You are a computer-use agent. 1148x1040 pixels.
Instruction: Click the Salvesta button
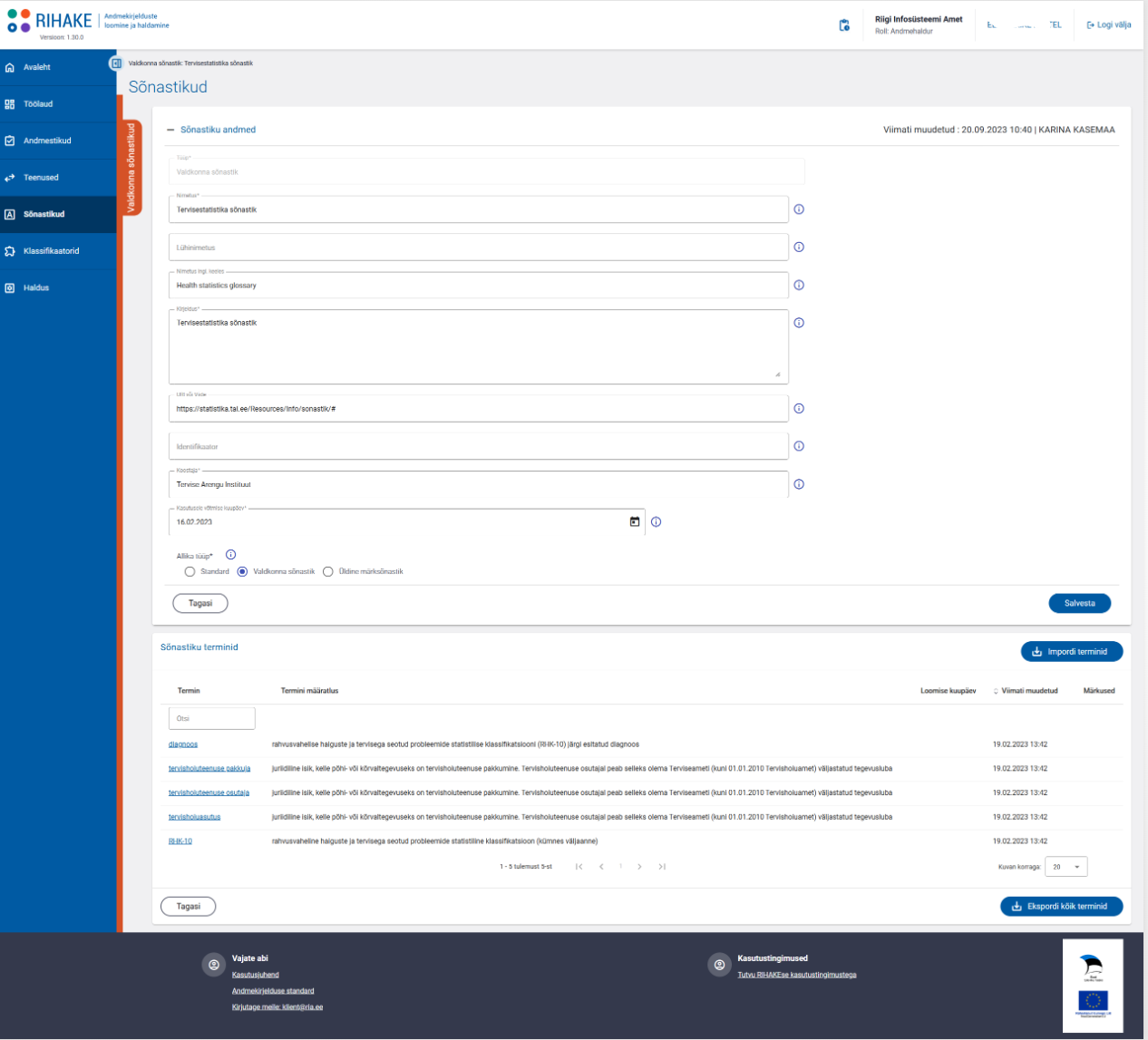pos(1079,603)
